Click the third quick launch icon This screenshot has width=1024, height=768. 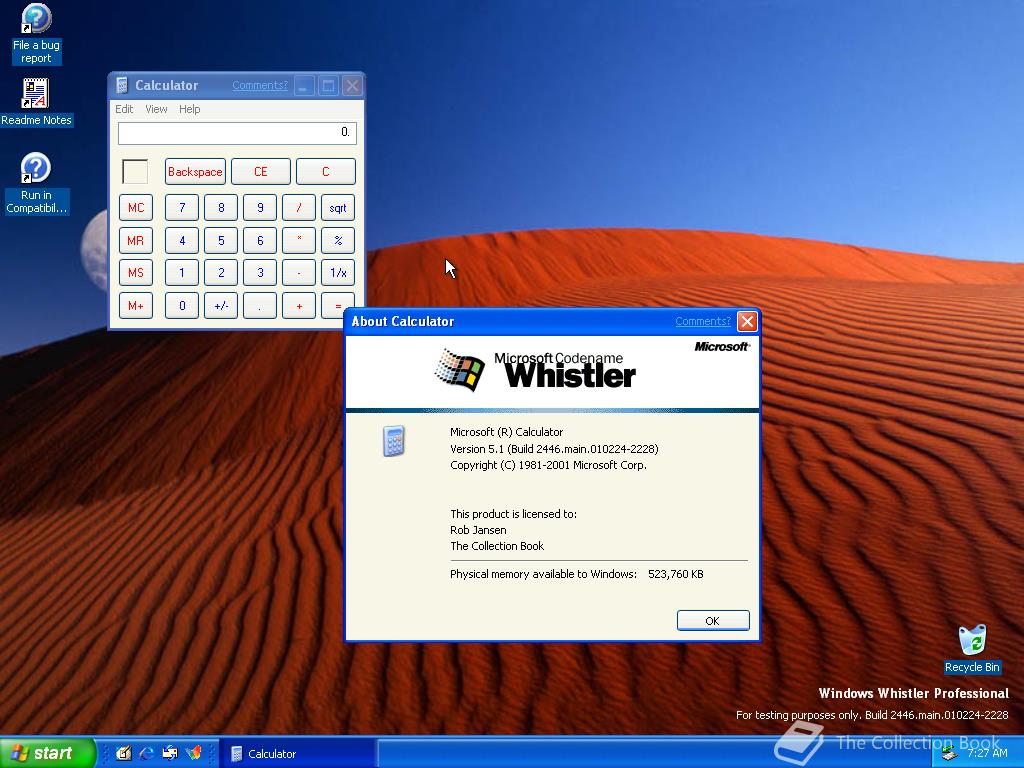[170, 753]
